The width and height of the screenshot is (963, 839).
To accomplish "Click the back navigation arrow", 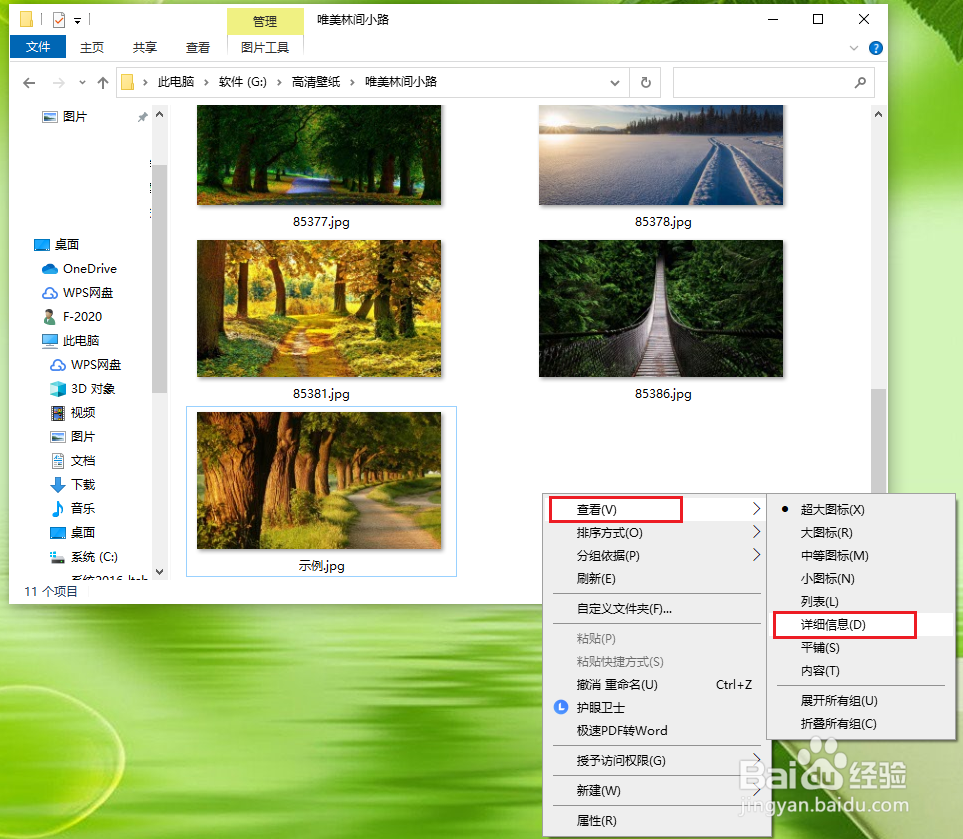I will point(29,82).
